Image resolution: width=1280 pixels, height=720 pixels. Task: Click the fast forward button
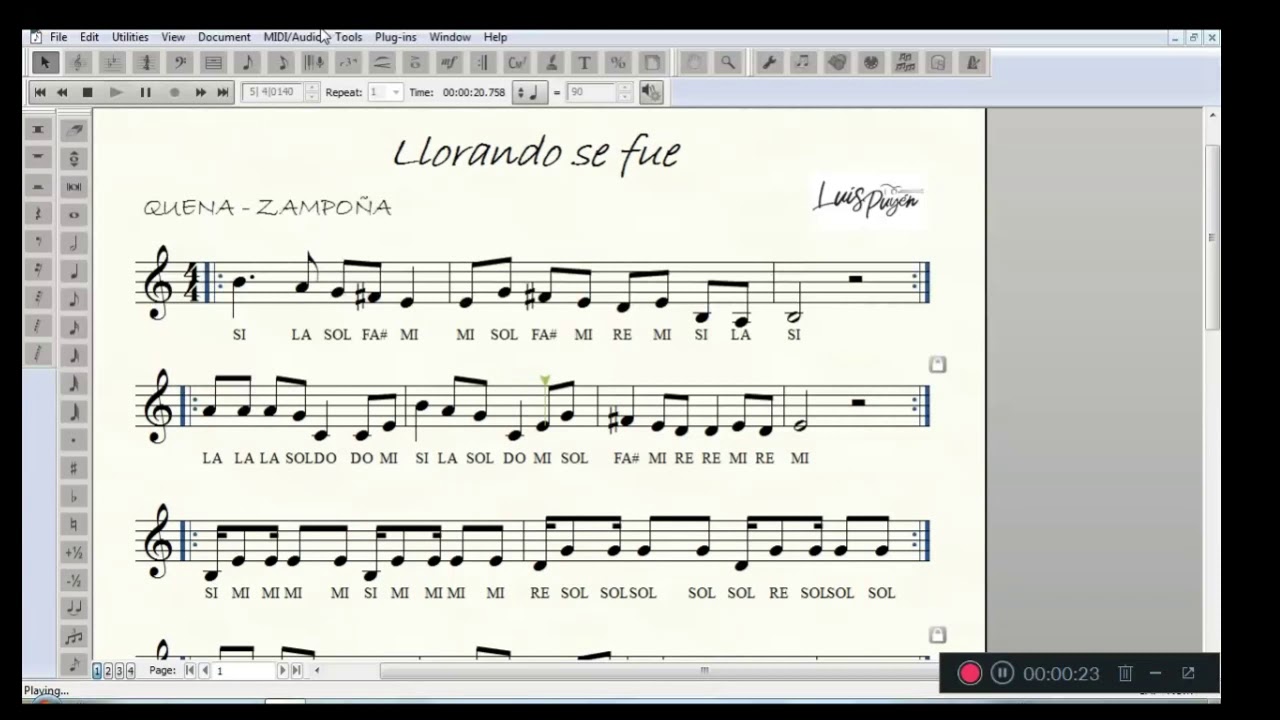pyautogui.click(x=201, y=92)
